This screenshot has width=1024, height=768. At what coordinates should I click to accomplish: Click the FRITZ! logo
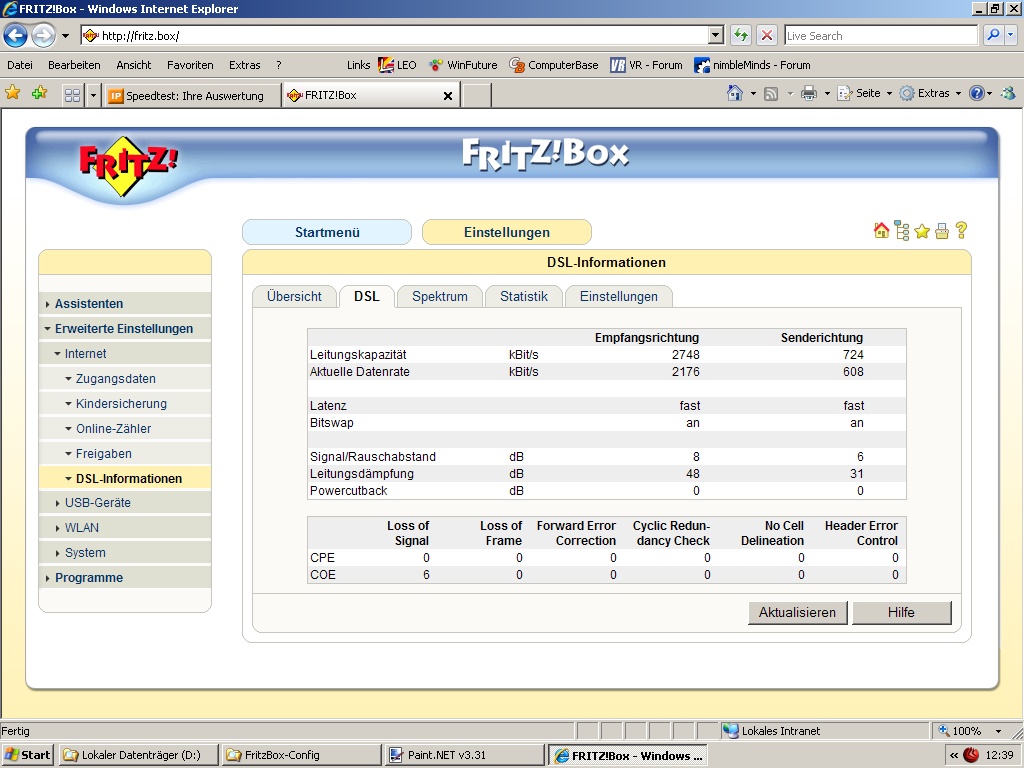pyautogui.click(x=128, y=166)
